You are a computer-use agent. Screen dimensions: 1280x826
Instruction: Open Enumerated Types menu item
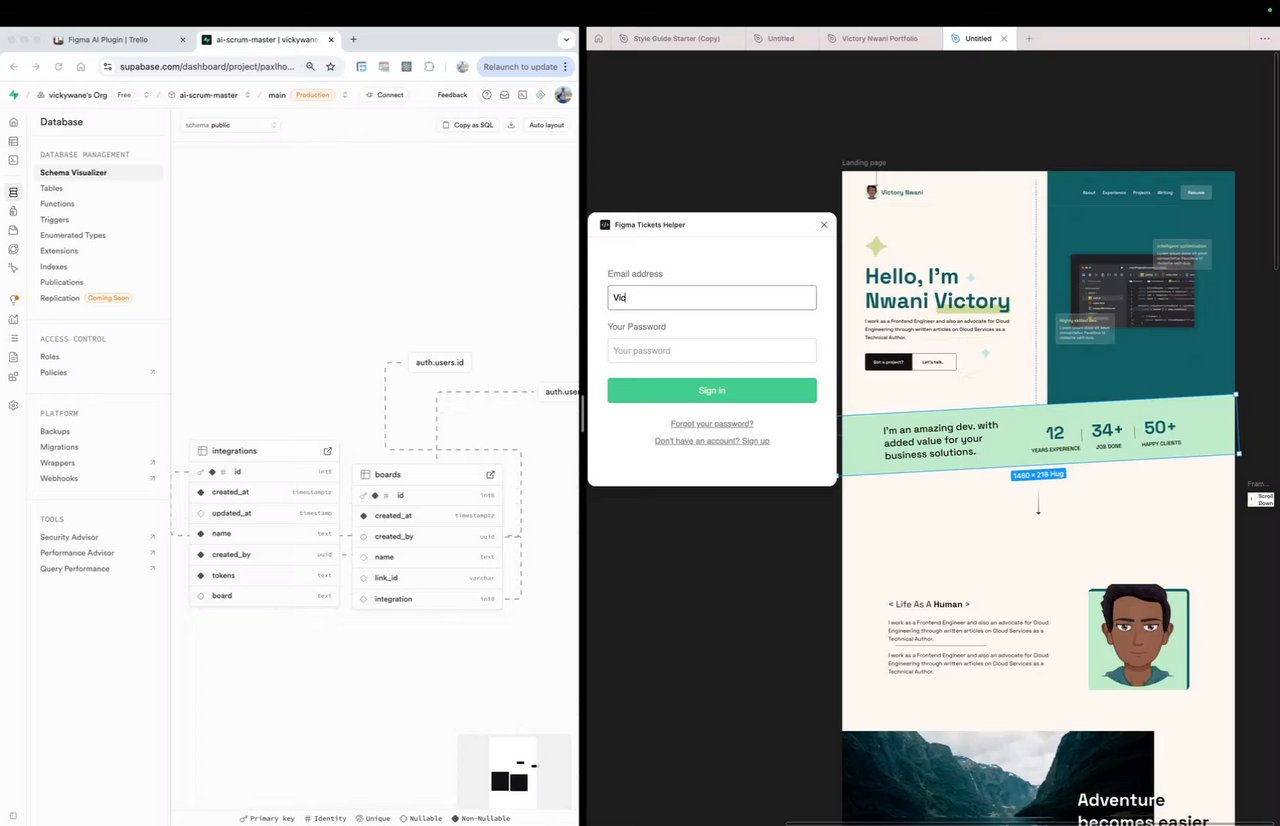(x=73, y=235)
